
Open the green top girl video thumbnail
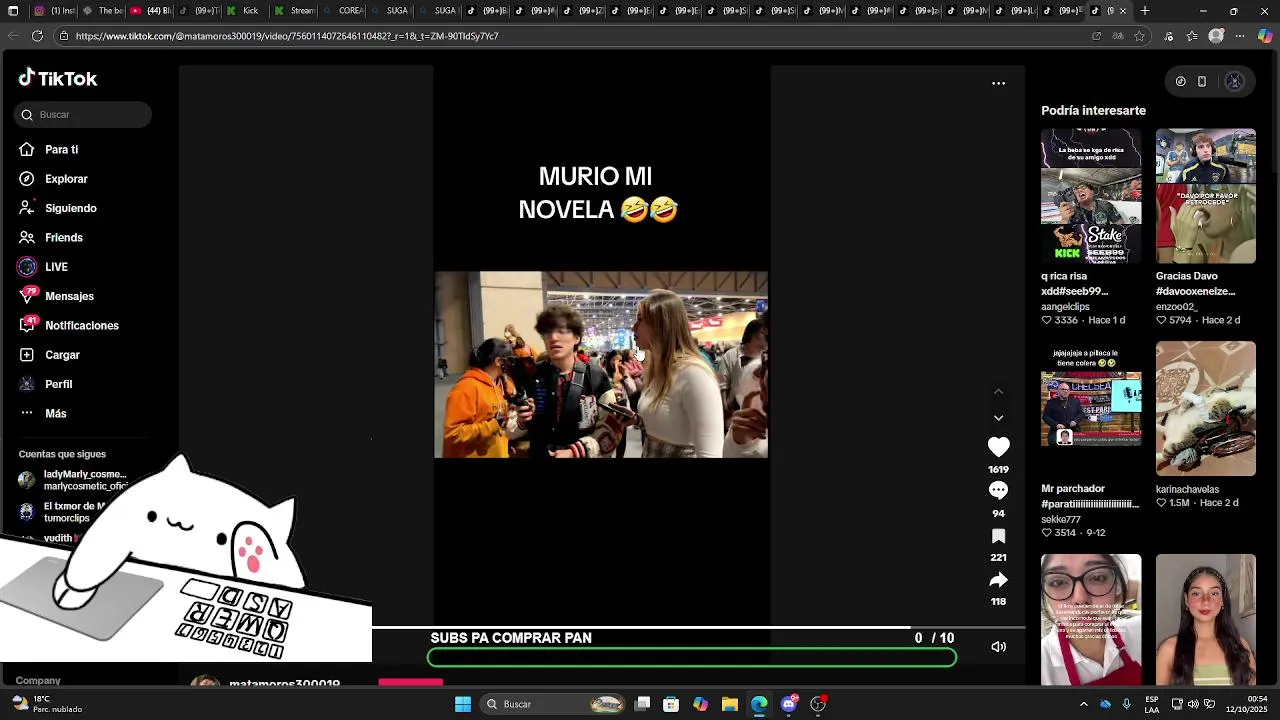(1206, 620)
